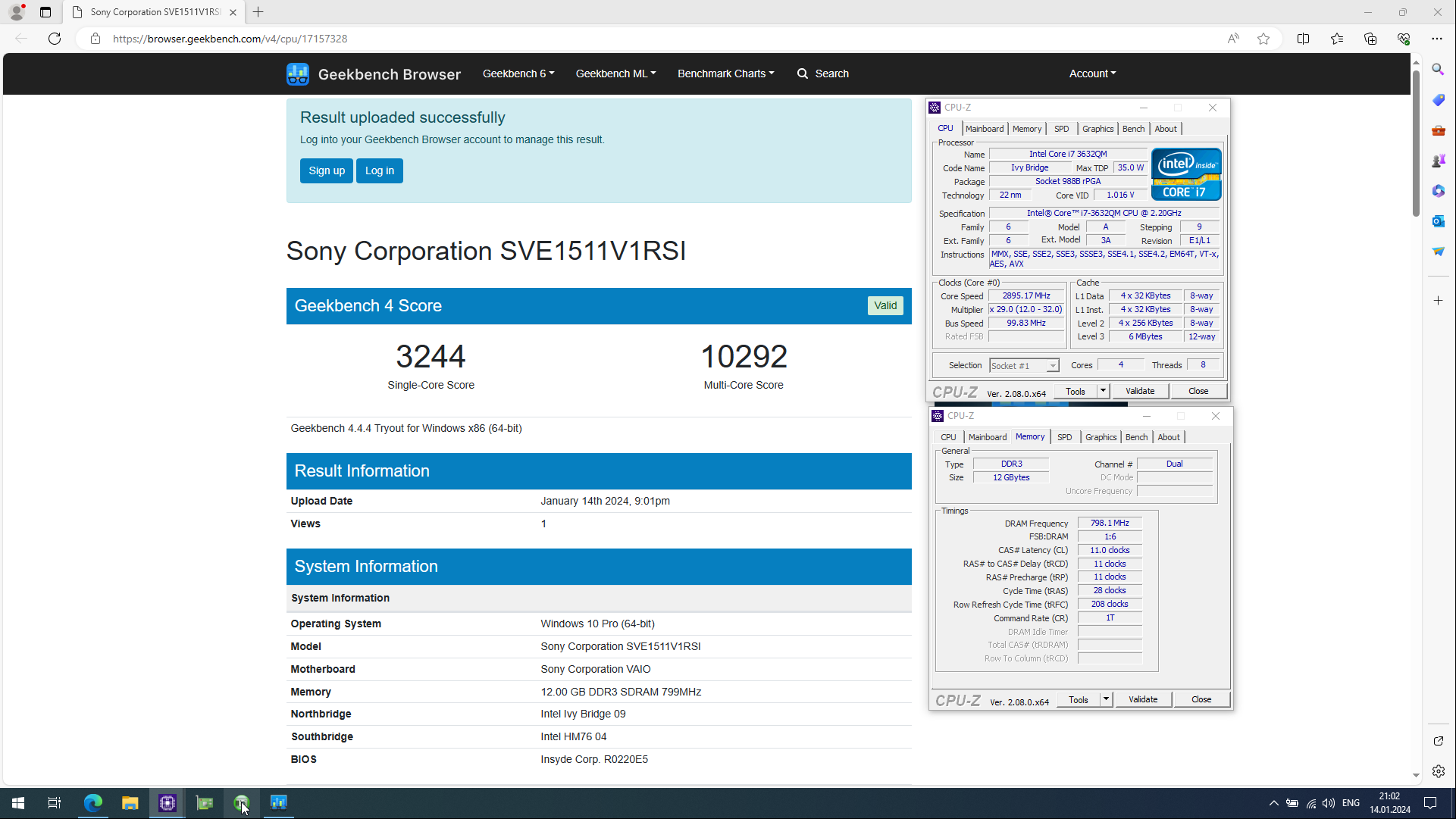Toggle read aloud icon in address bar
Viewport: 1456px width, 819px height.
tap(1233, 39)
